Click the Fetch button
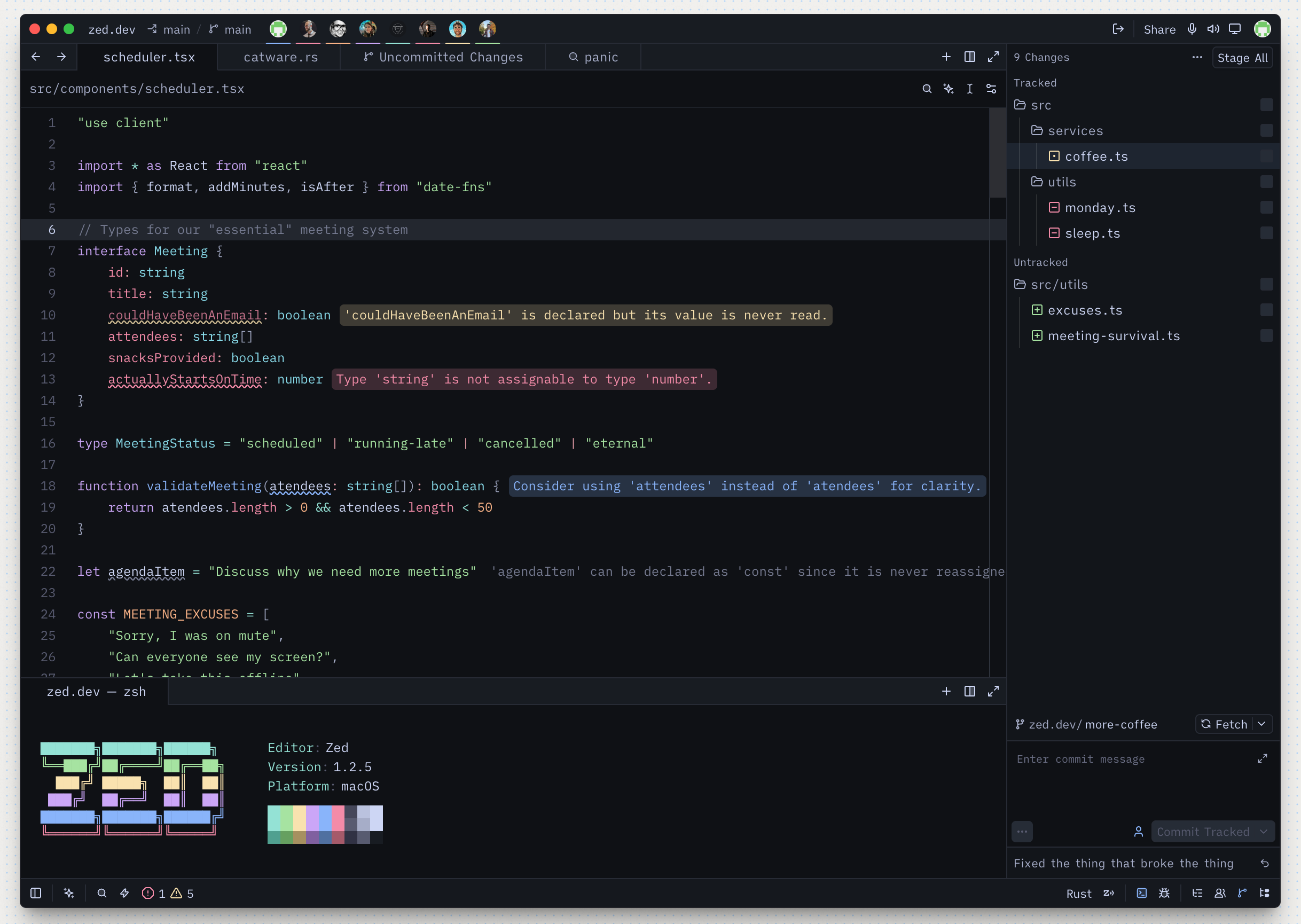Screen dimensions: 1301x924 pyautogui.click(x=1224, y=724)
